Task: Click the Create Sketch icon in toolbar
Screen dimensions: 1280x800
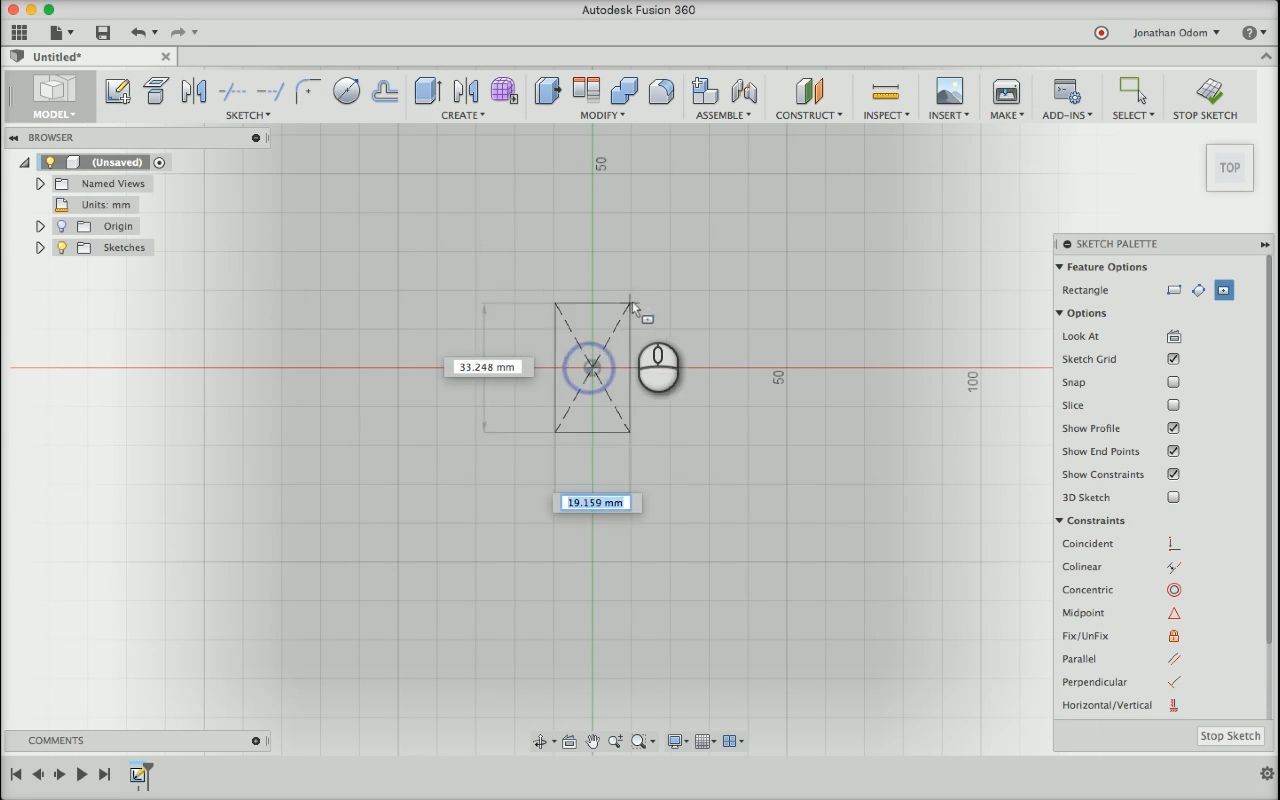Action: (x=117, y=92)
